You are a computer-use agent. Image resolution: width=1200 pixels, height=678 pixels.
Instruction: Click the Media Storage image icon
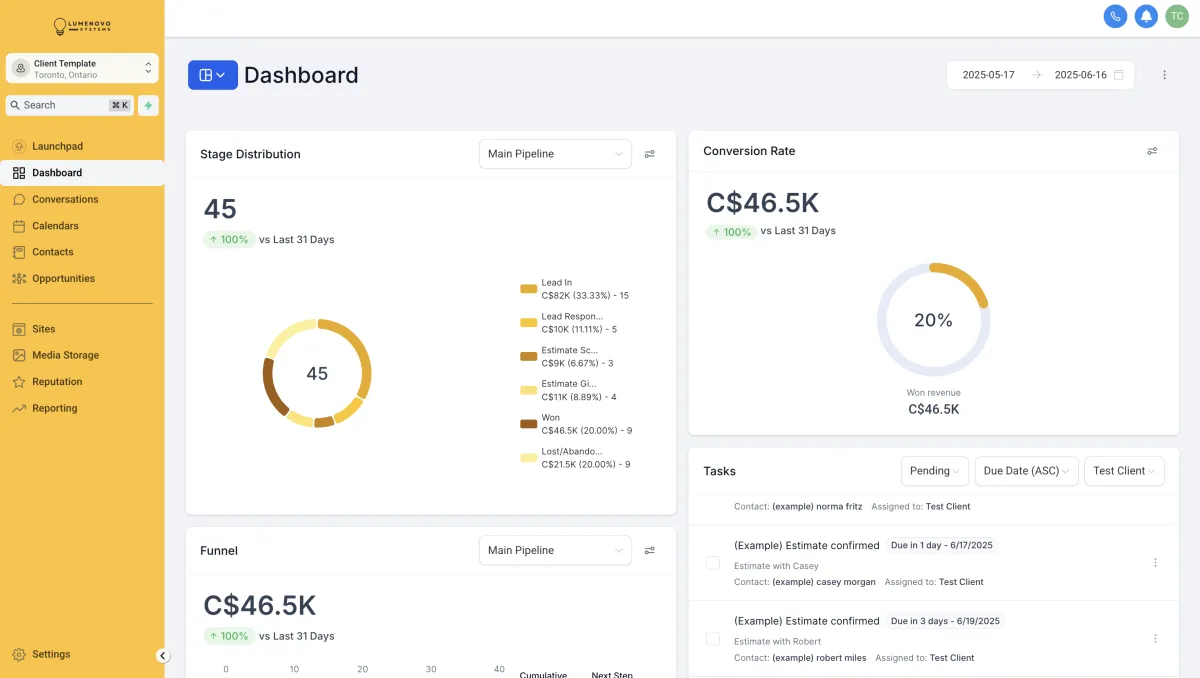[x=19, y=355]
